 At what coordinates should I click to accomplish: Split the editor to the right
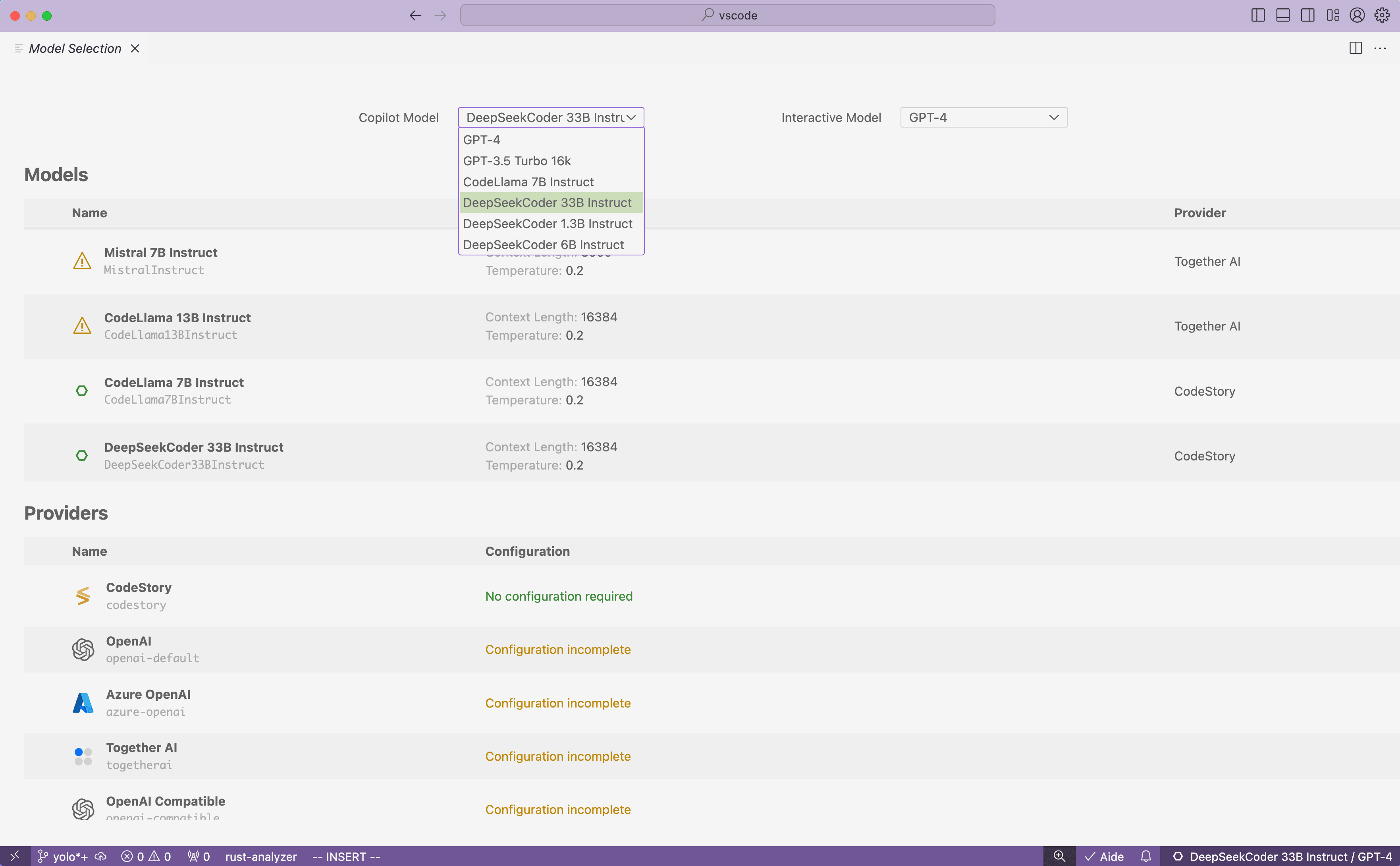click(x=1356, y=48)
